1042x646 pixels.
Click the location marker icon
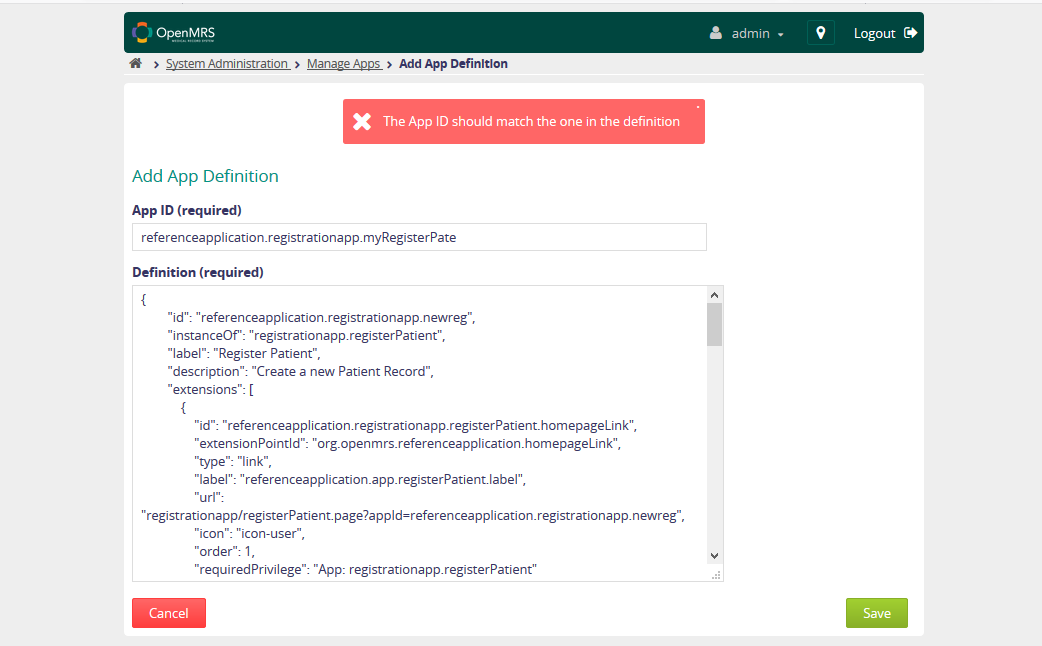coord(821,33)
